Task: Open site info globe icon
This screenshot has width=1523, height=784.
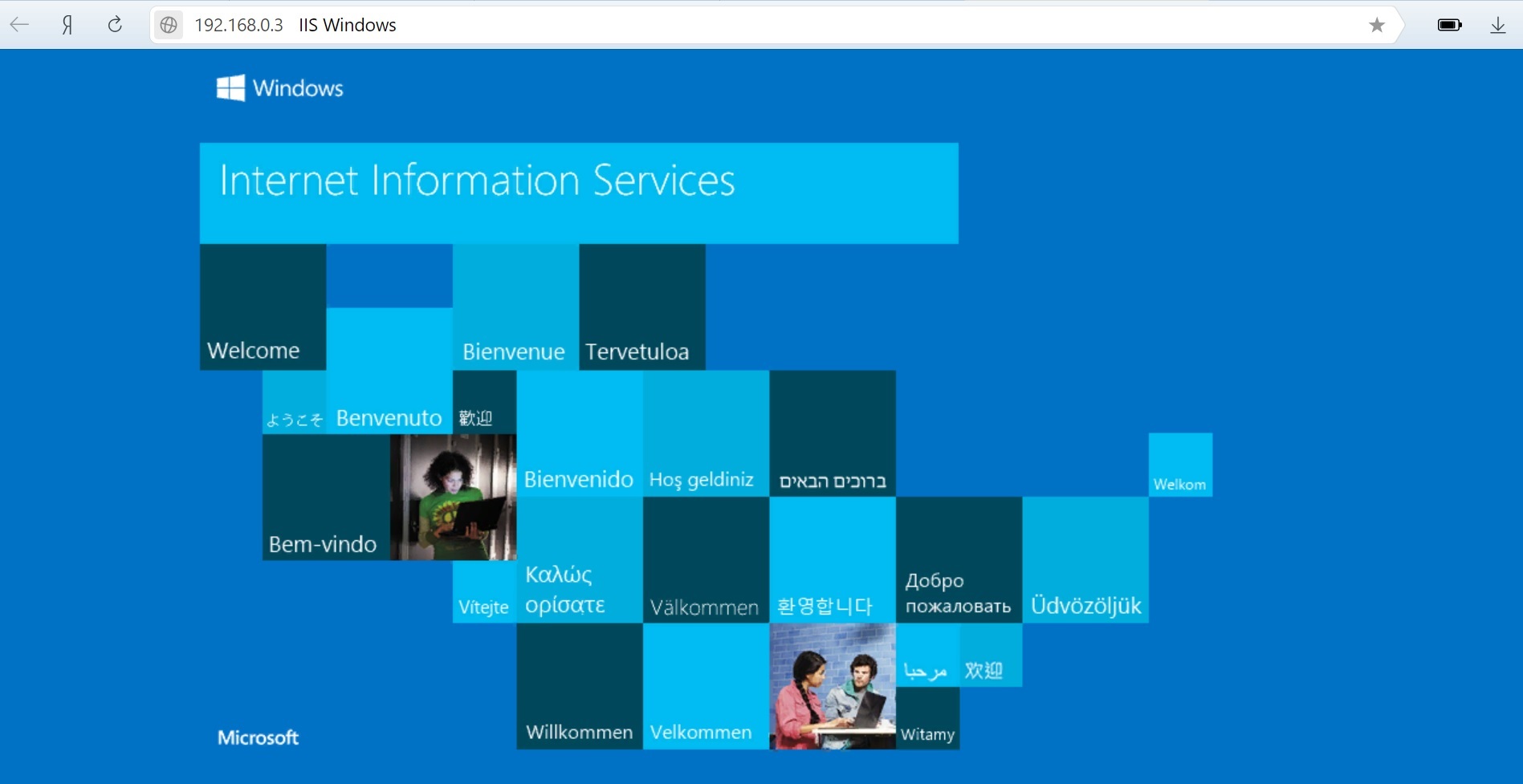Action: (x=169, y=25)
